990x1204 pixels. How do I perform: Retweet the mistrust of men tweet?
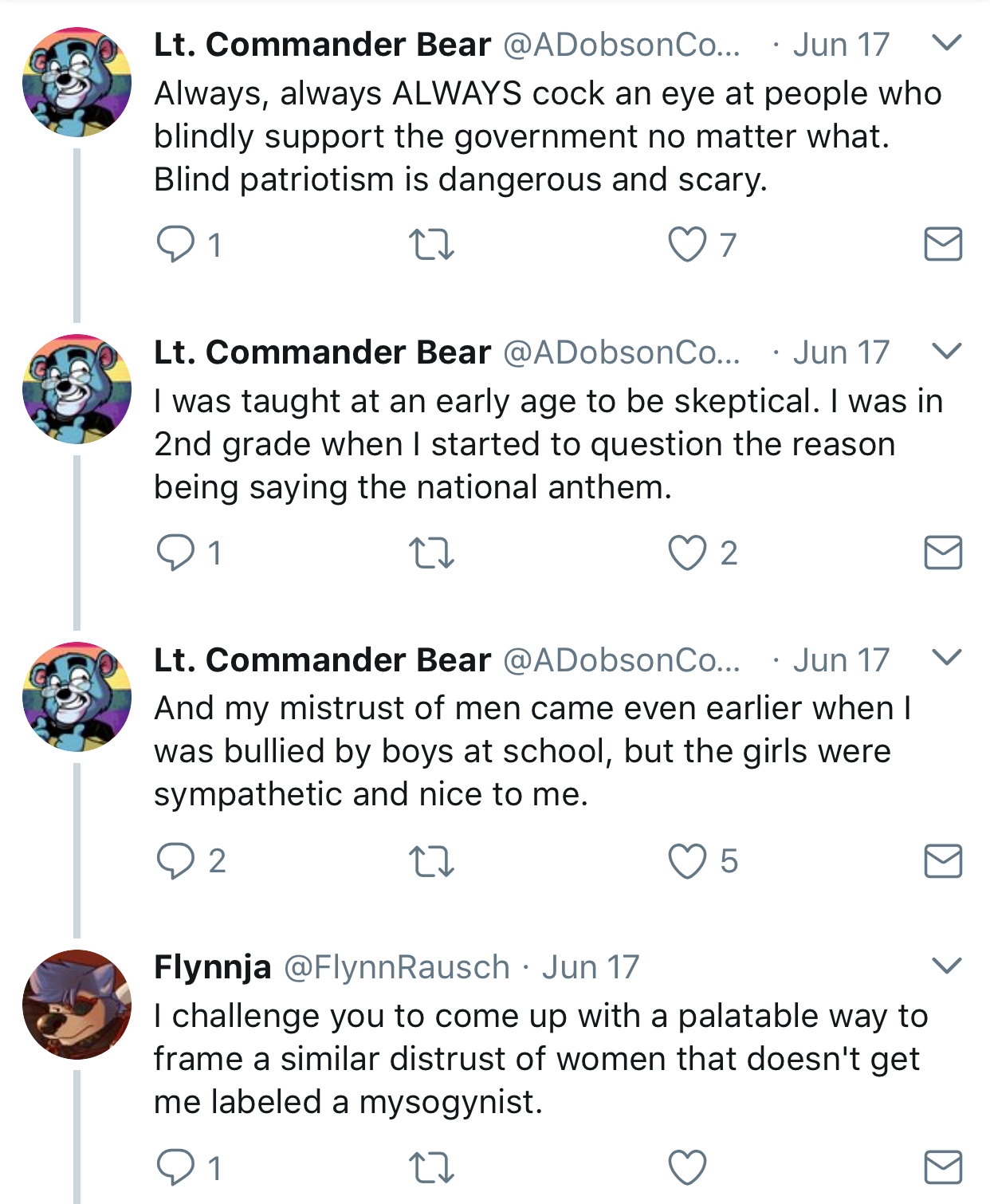(431, 861)
